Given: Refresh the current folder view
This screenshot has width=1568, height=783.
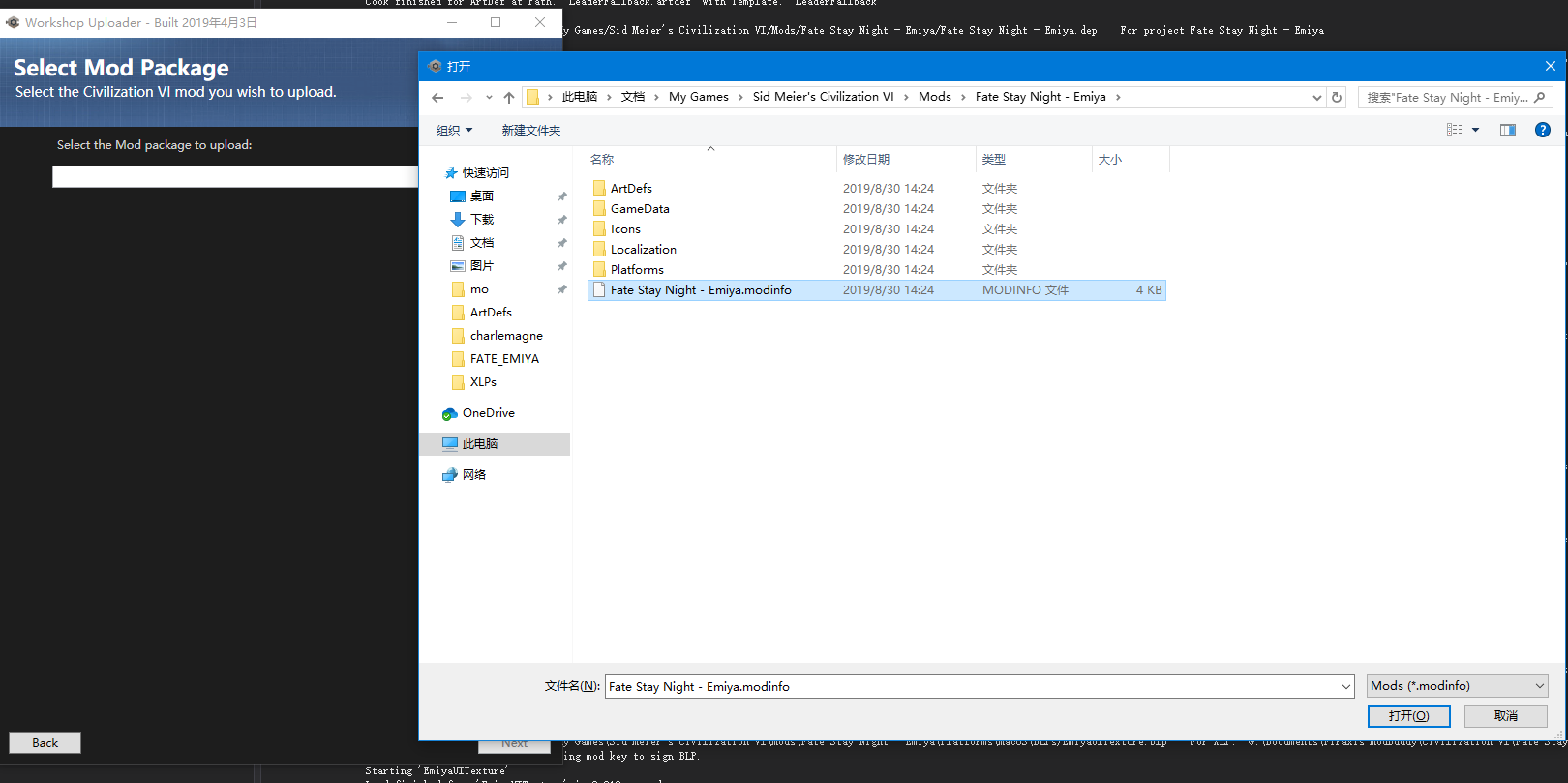Looking at the screenshot, I should point(1337,97).
